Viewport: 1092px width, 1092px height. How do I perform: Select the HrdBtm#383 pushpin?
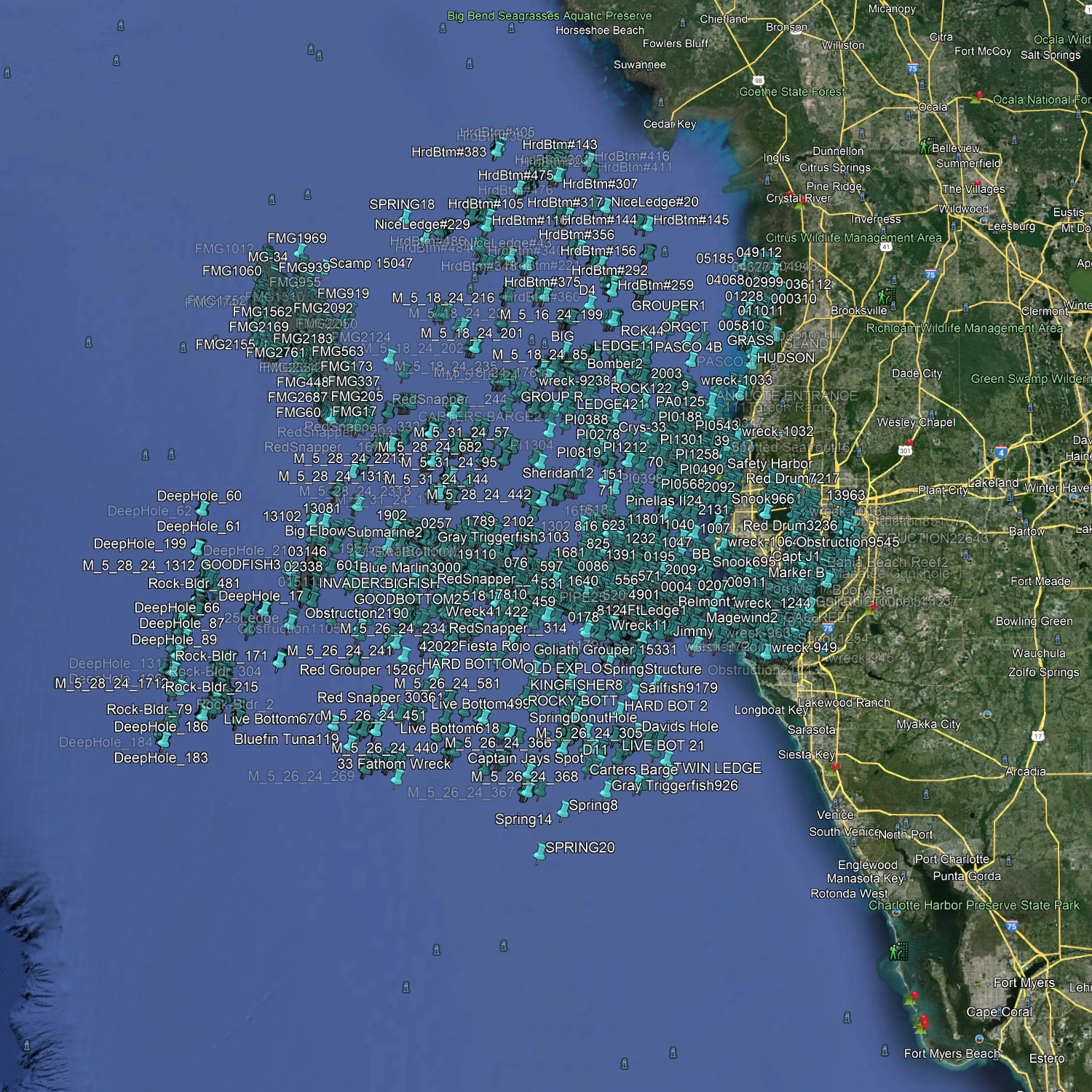(498, 150)
